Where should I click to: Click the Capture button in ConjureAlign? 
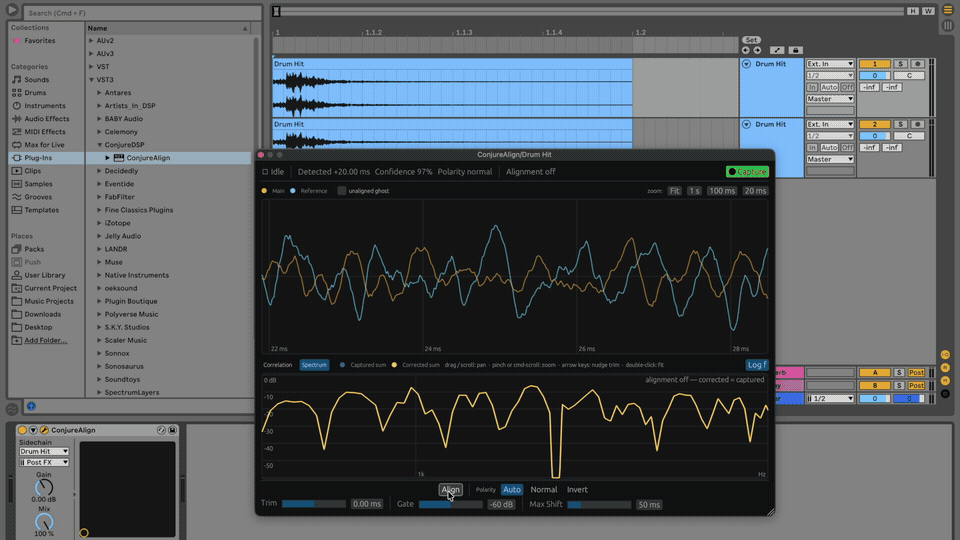click(x=747, y=172)
